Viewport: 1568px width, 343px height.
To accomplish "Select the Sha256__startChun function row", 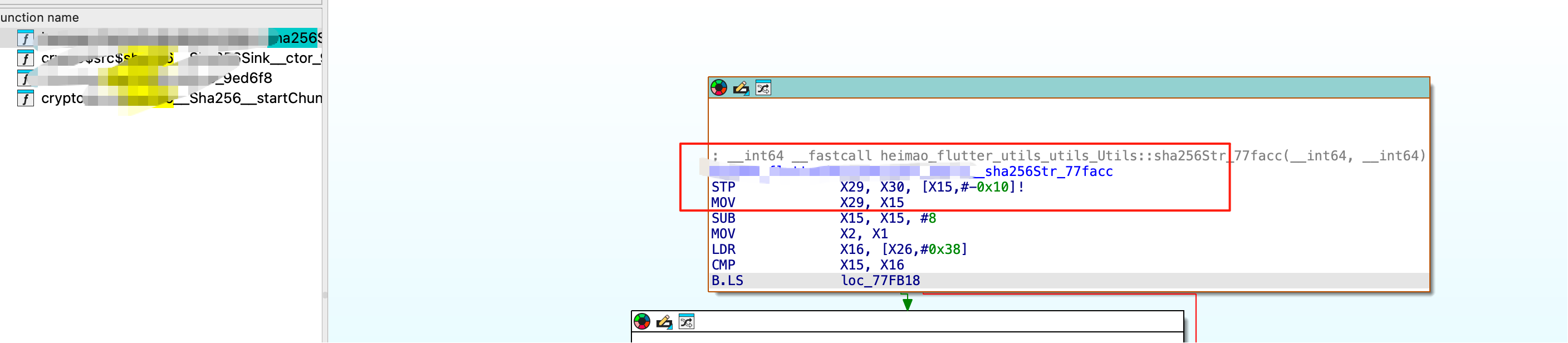I will (x=161, y=99).
